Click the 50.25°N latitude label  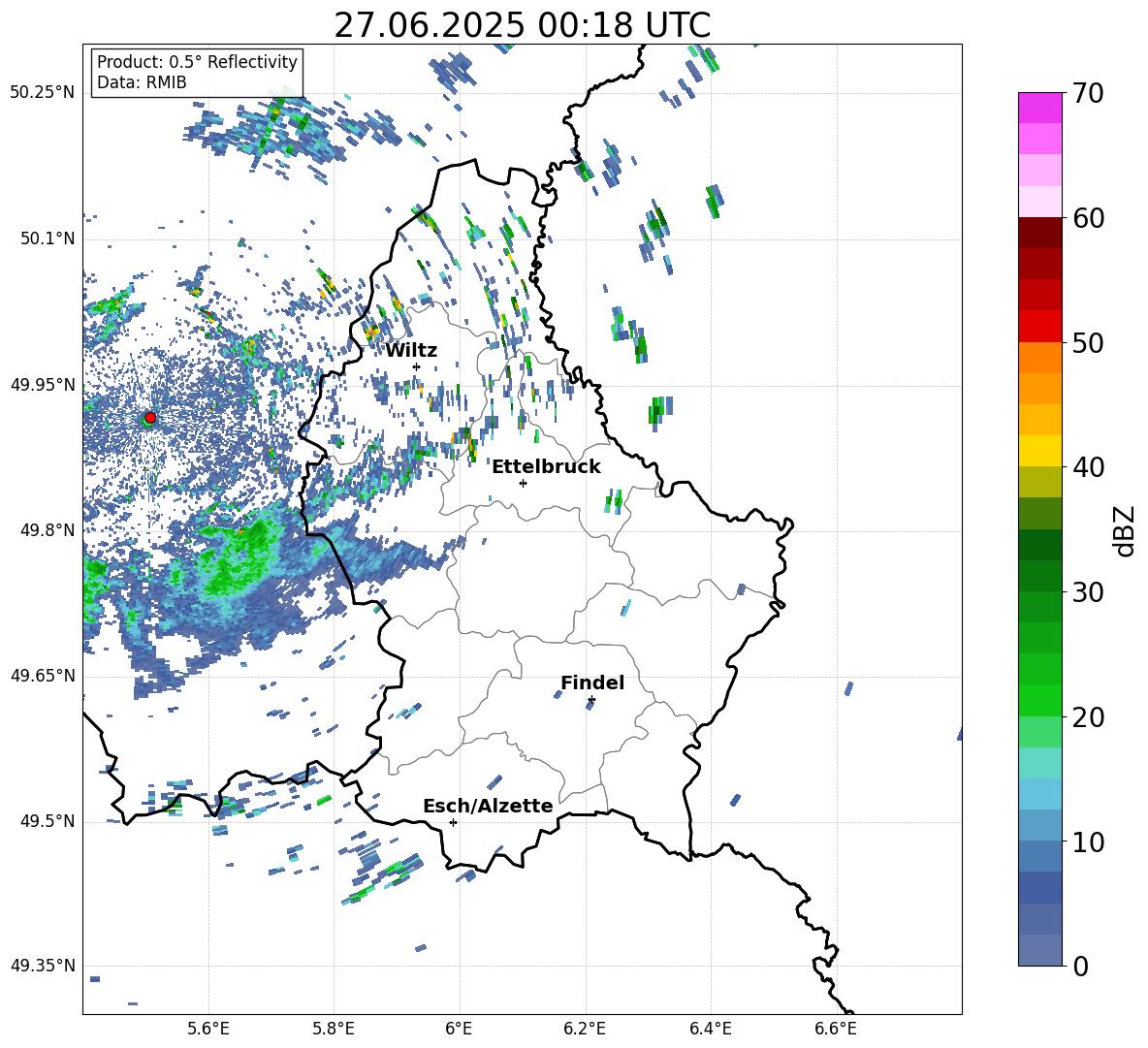click(43, 93)
